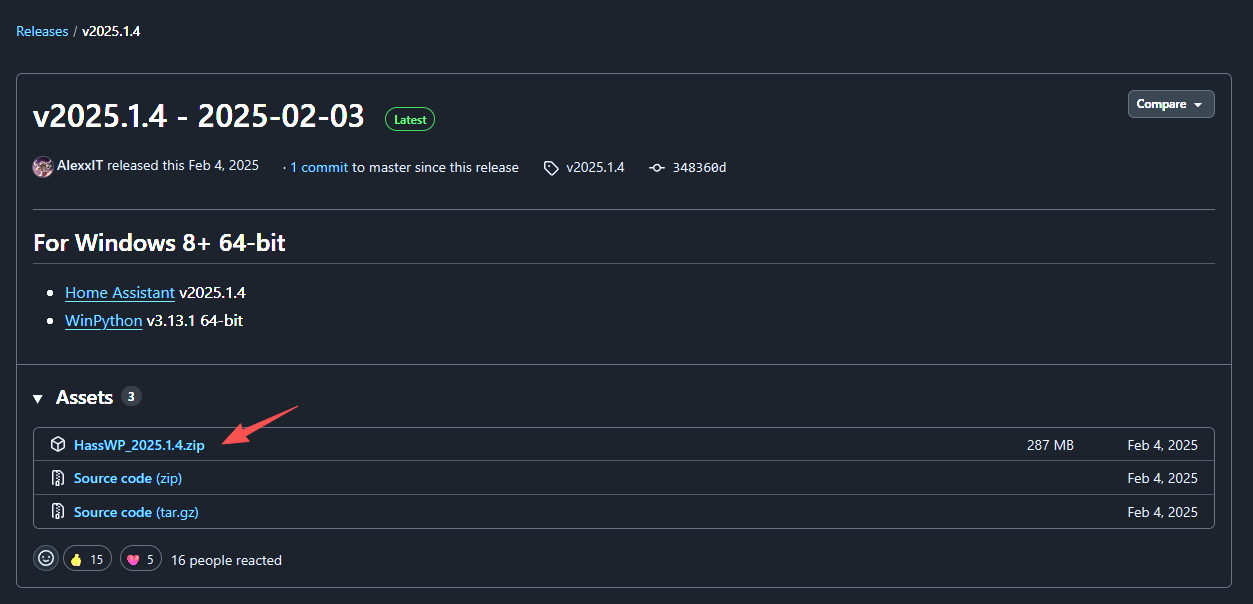Image resolution: width=1253 pixels, height=604 pixels.
Task: Open the AlexxIT username link
Action: (x=80, y=165)
